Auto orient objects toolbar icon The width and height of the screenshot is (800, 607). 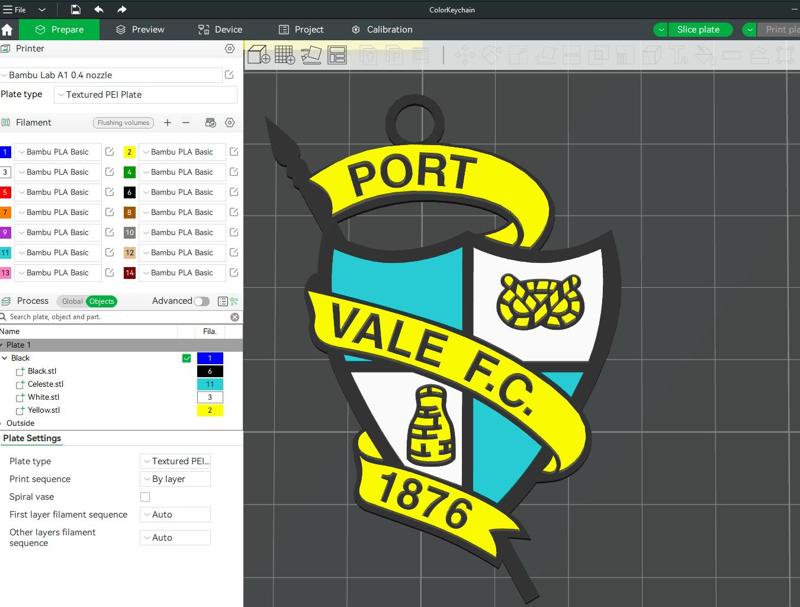(x=311, y=55)
